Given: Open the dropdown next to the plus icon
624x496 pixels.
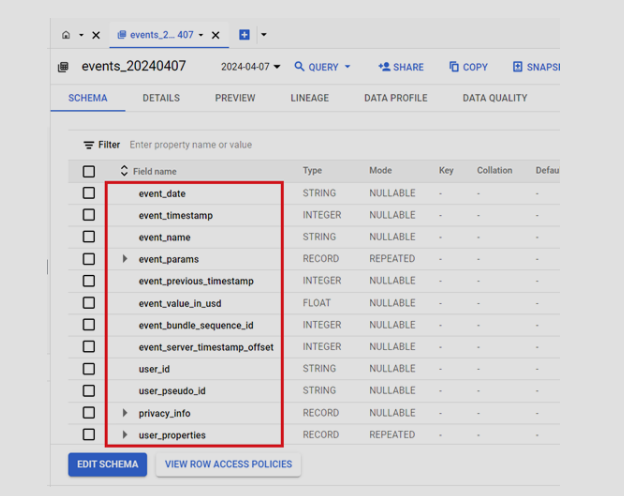Looking at the screenshot, I should pyautogui.click(x=264, y=35).
